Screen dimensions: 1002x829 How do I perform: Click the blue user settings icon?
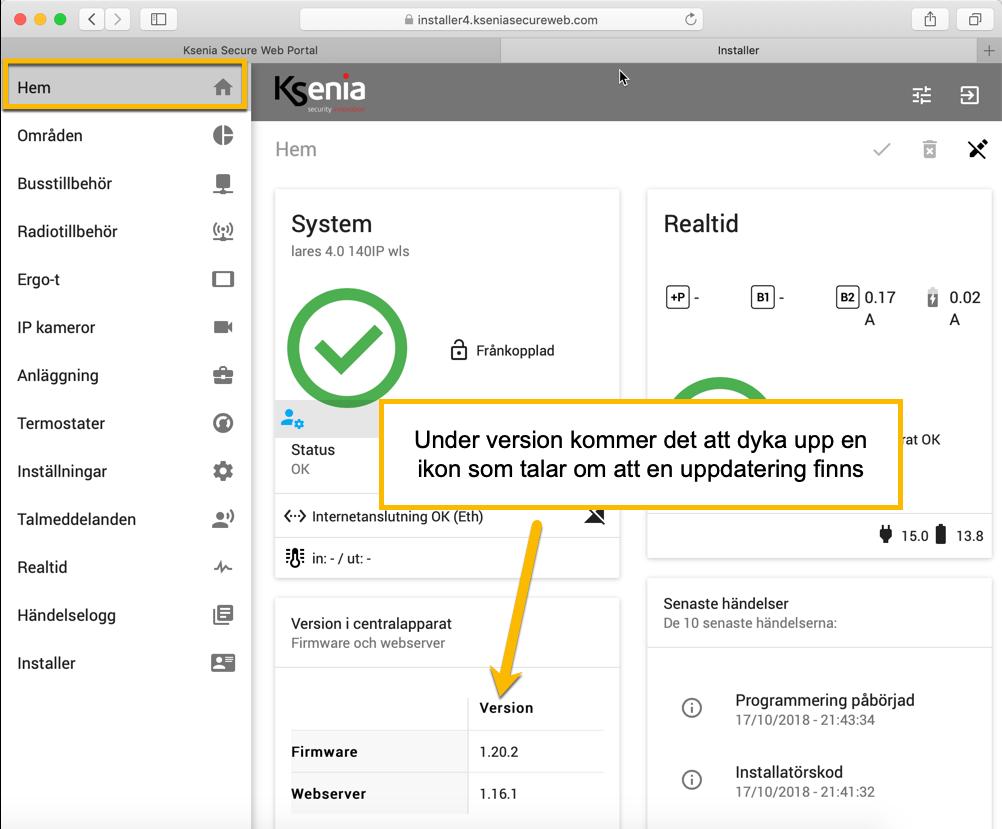pyautogui.click(x=293, y=419)
